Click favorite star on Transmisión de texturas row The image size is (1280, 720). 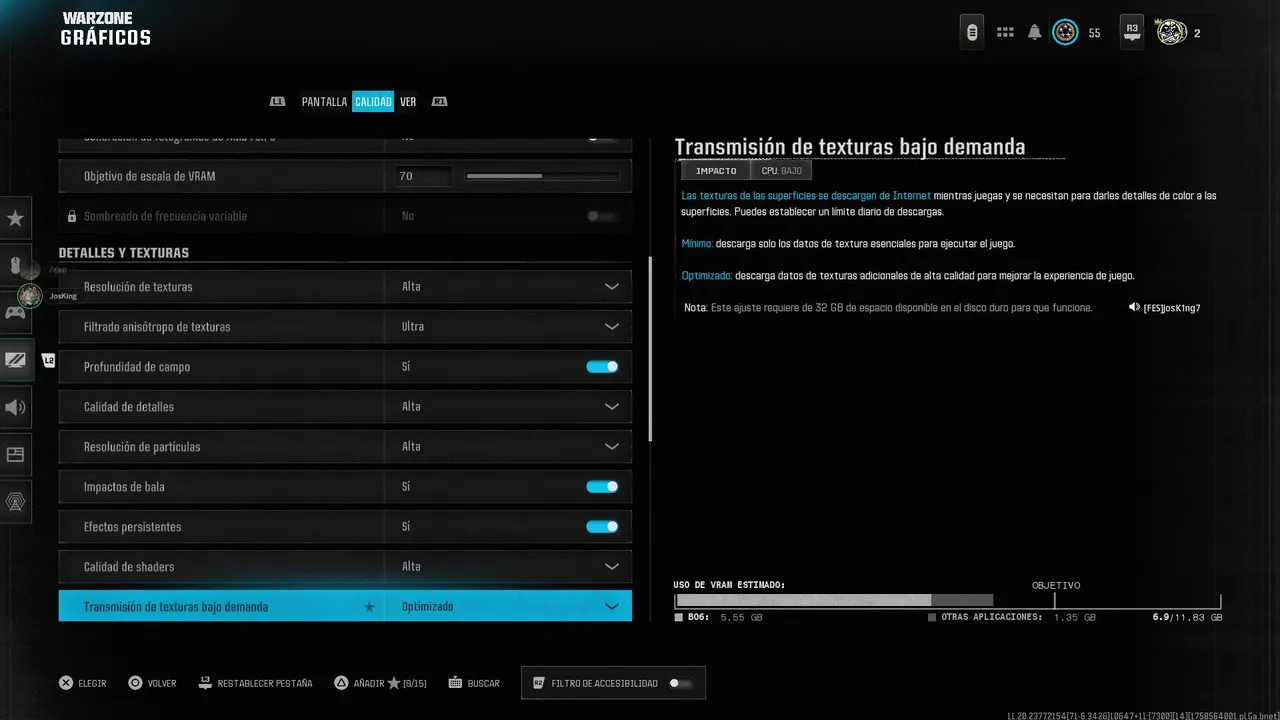(x=369, y=607)
